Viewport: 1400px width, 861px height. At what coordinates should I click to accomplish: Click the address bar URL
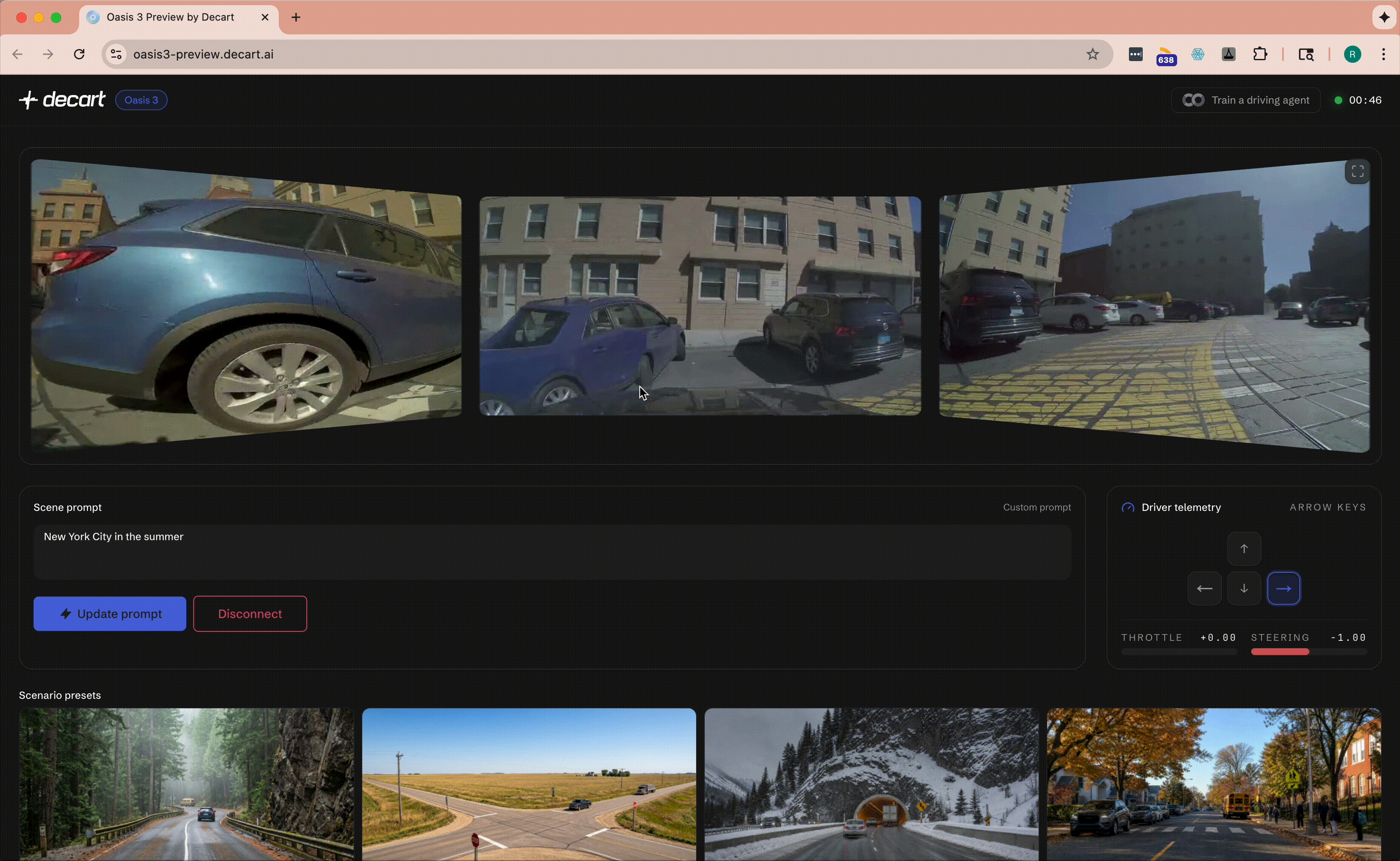click(204, 55)
